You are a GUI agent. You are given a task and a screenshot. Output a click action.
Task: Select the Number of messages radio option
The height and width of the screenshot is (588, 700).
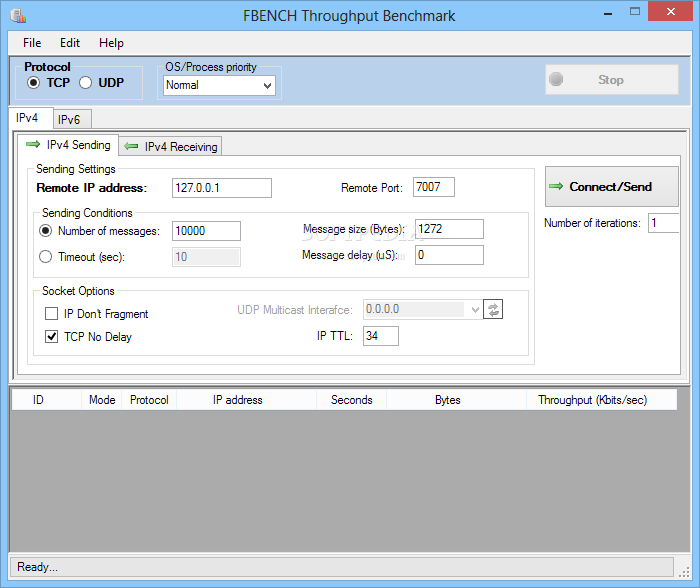46,231
